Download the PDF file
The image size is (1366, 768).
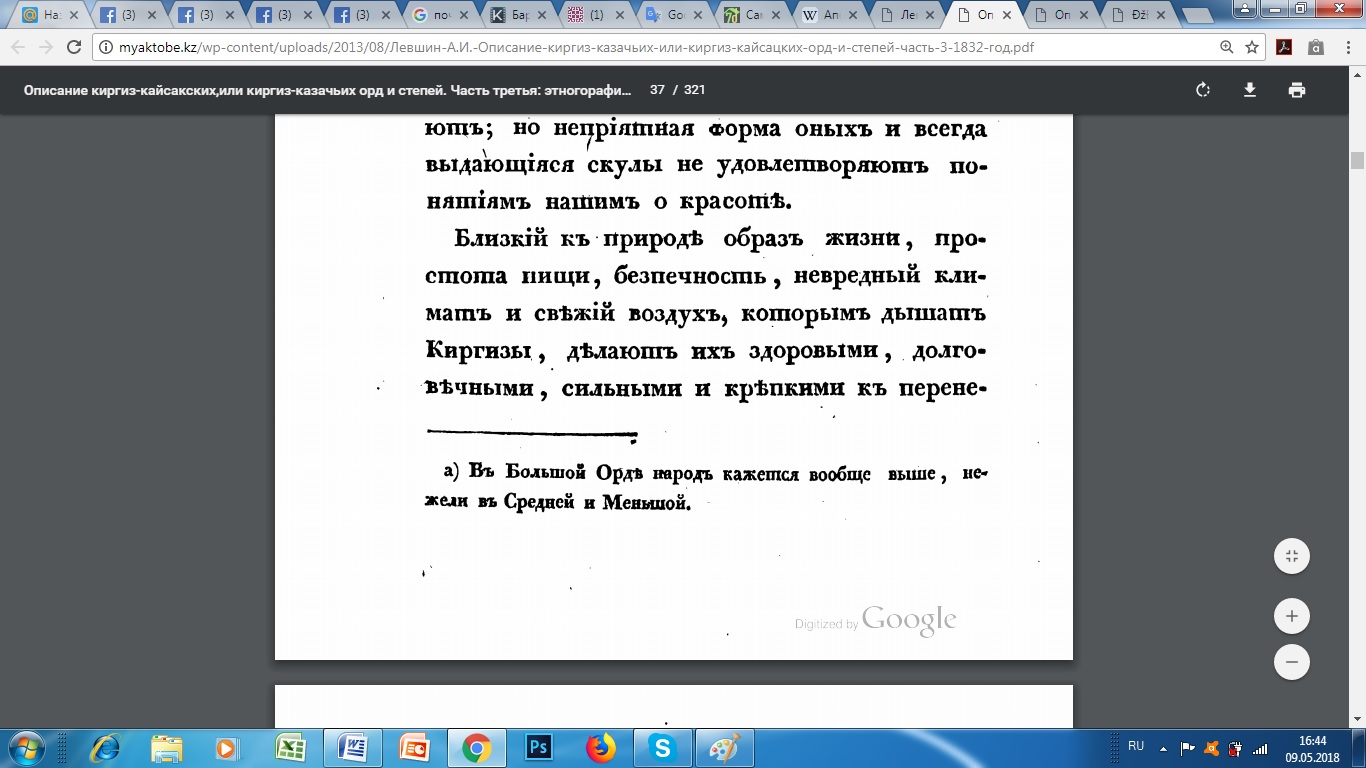click(x=1249, y=90)
